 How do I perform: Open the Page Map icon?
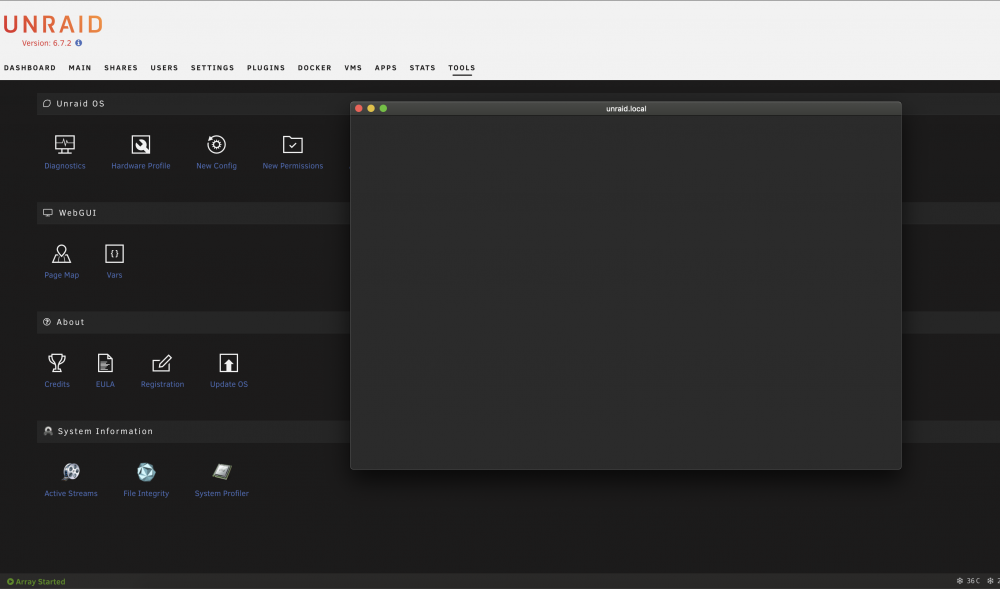point(61,254)
